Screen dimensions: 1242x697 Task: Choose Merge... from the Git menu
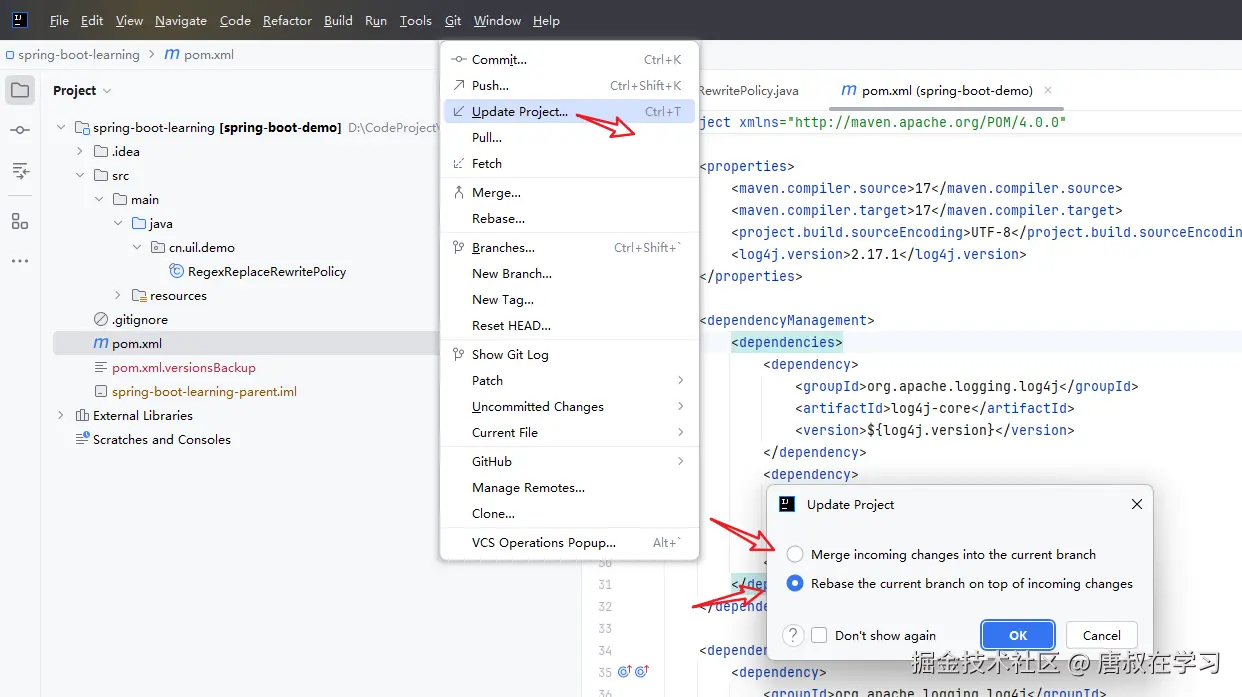coord(569,193)
